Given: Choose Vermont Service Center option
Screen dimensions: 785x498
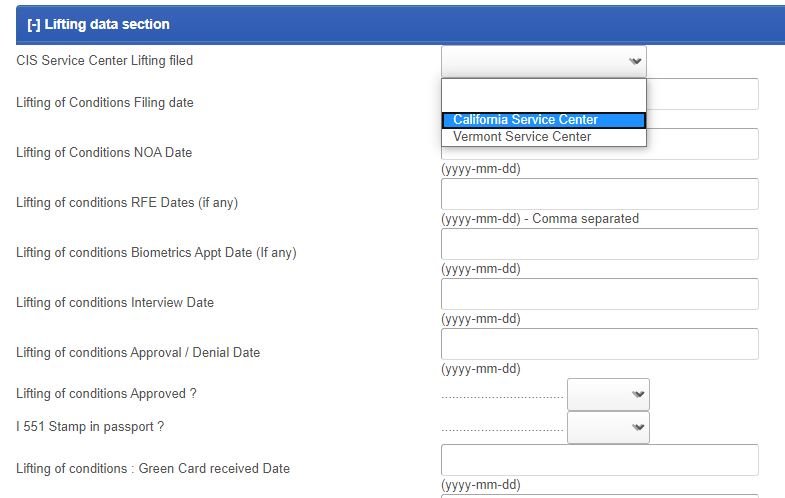Looking at the screenshot, I should 544,137.
